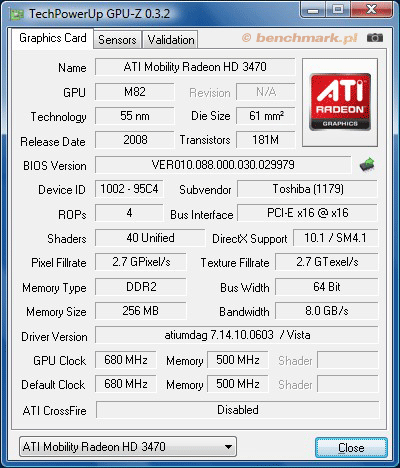Click the GPU-Z title bar app icon
Image resolution: width=400 pixels, height=468 pixels.
pyautogui.click(x=17, y=14)
